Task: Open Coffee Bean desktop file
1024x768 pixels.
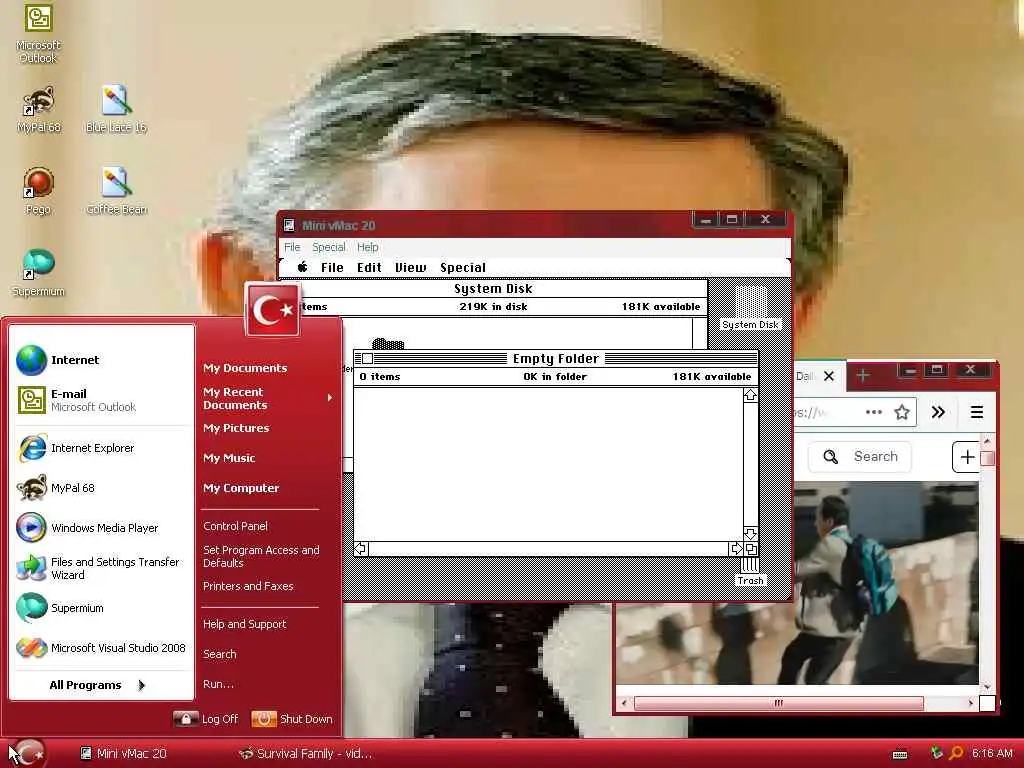Action: 116,191
